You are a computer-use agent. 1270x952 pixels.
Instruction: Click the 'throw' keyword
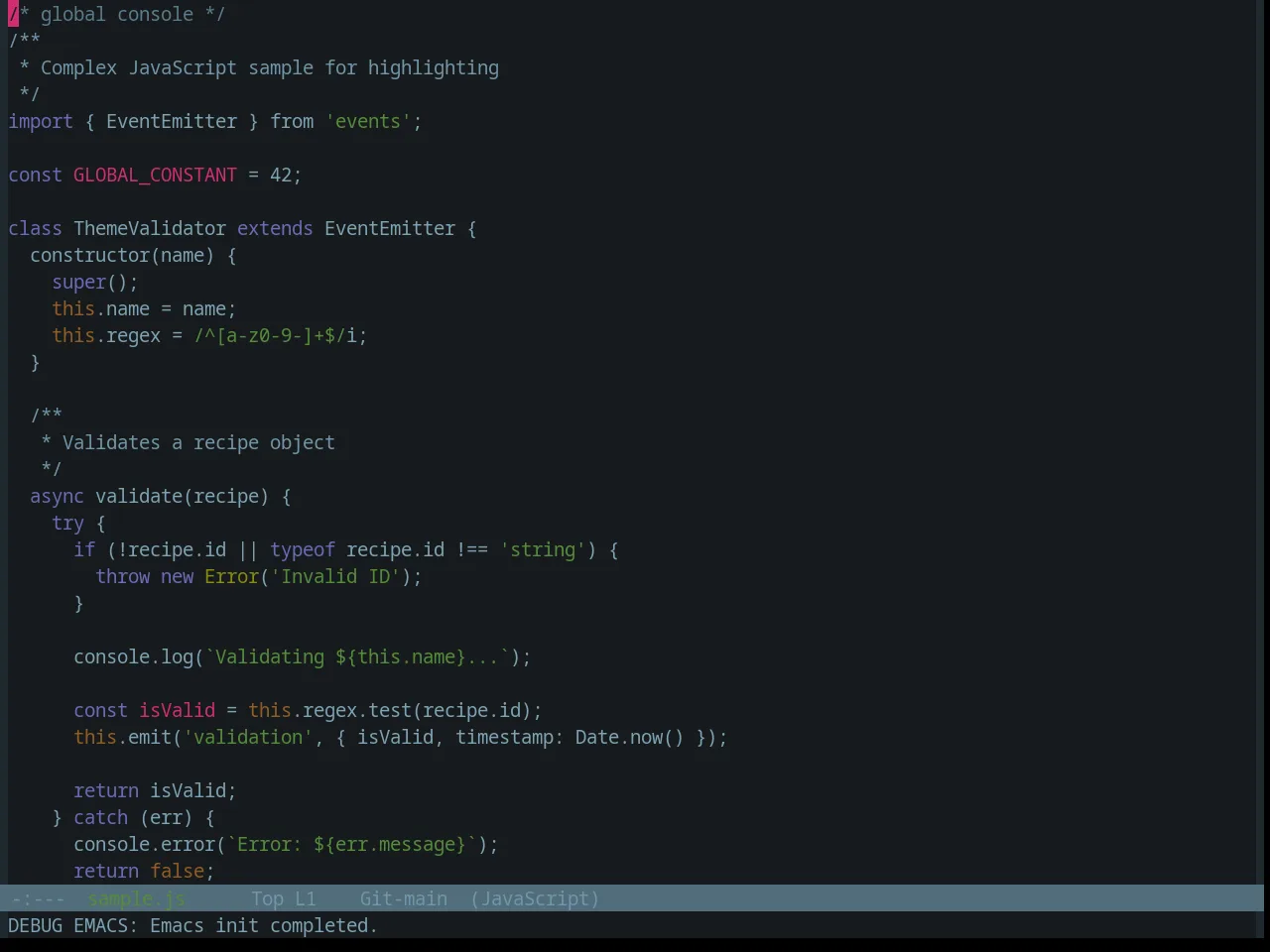[122, 576]
